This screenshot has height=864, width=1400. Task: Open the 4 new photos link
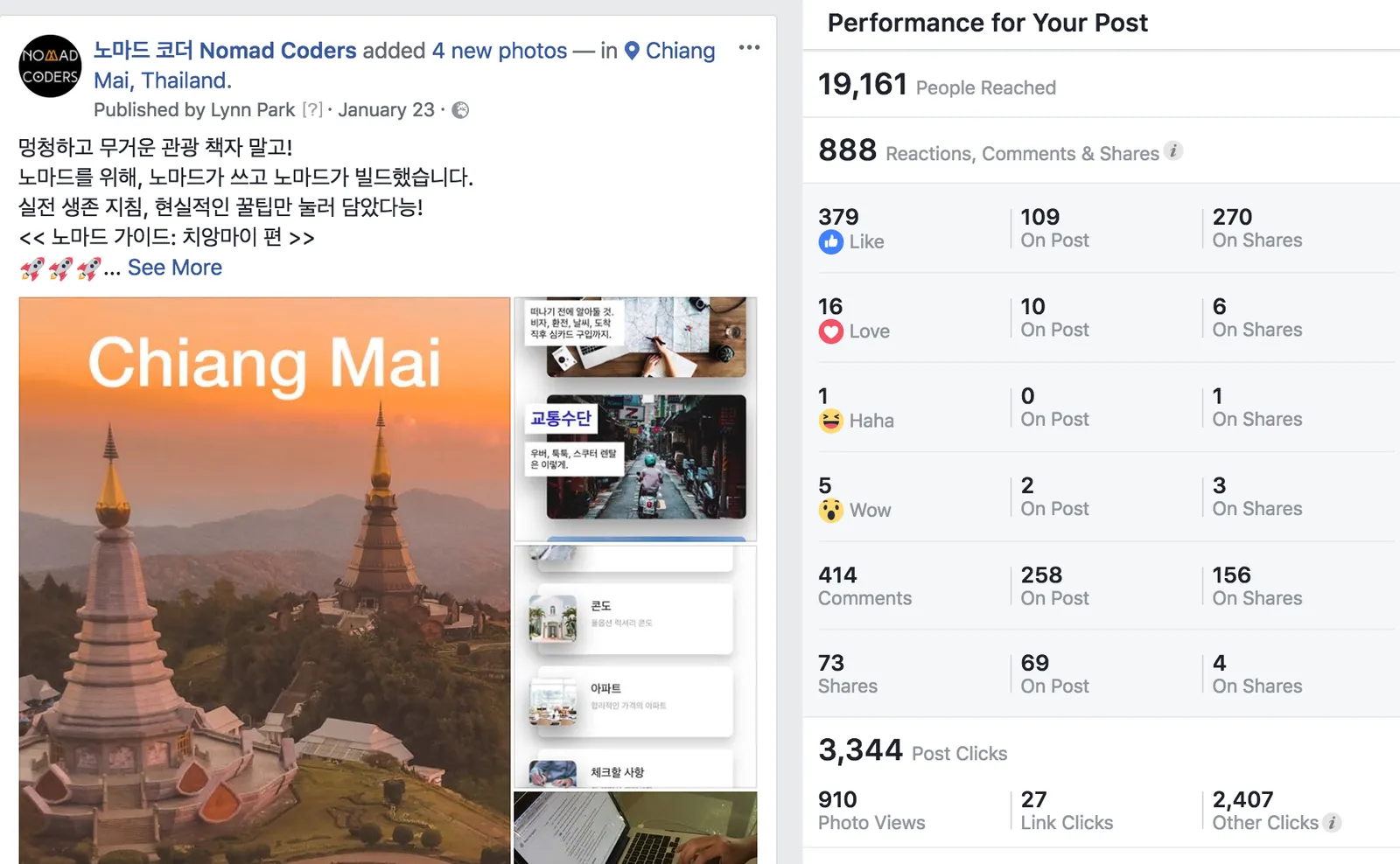(x=500, y=51)
